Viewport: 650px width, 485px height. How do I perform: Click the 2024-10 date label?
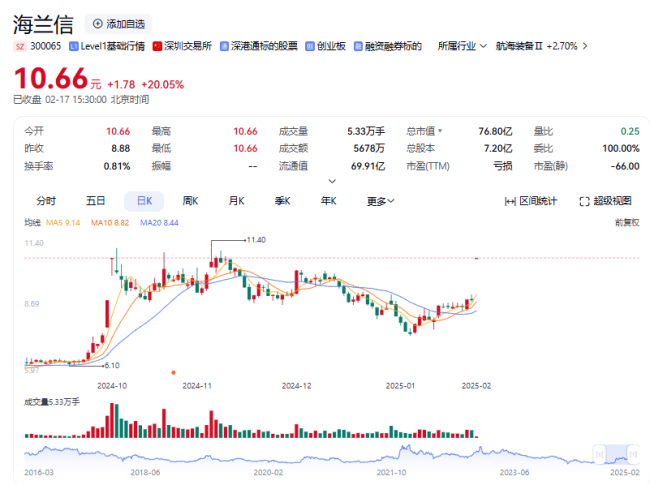pos(112,386)
